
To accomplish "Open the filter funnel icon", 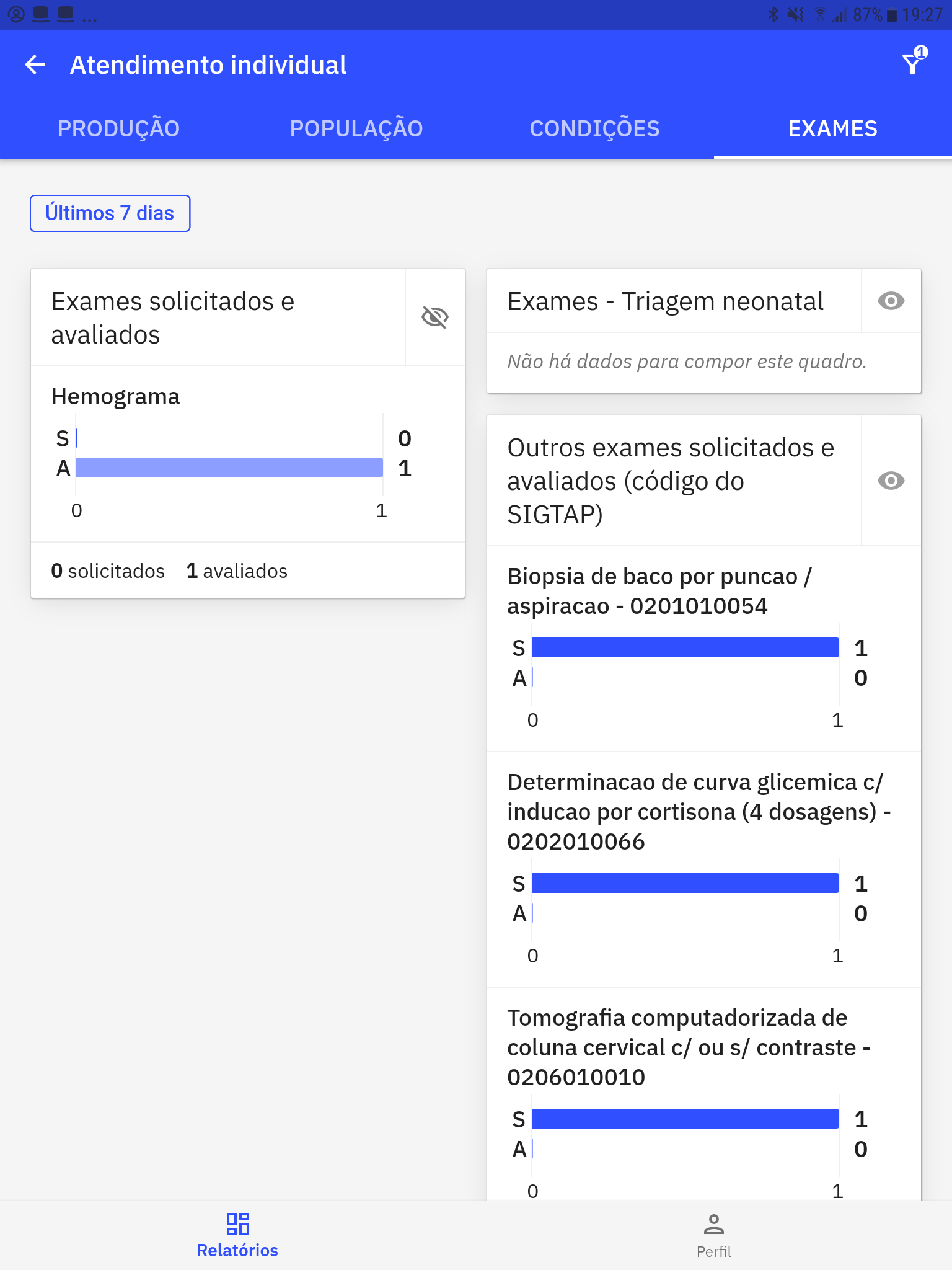I will pos(914,62).
